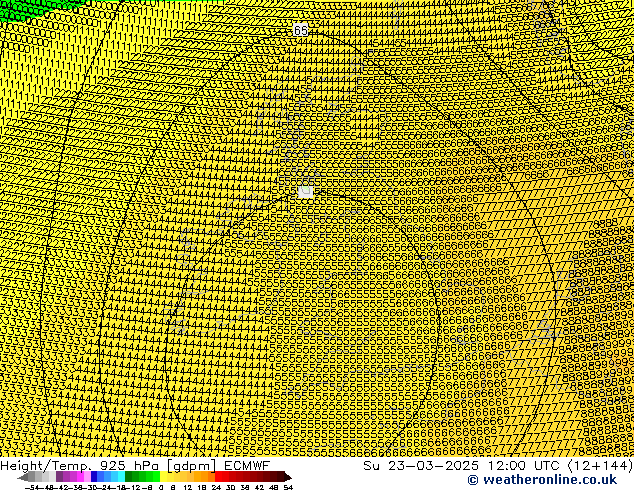Click the bright red legend segment above 24
Screen dimensions: 634x490
pos(218,477)
